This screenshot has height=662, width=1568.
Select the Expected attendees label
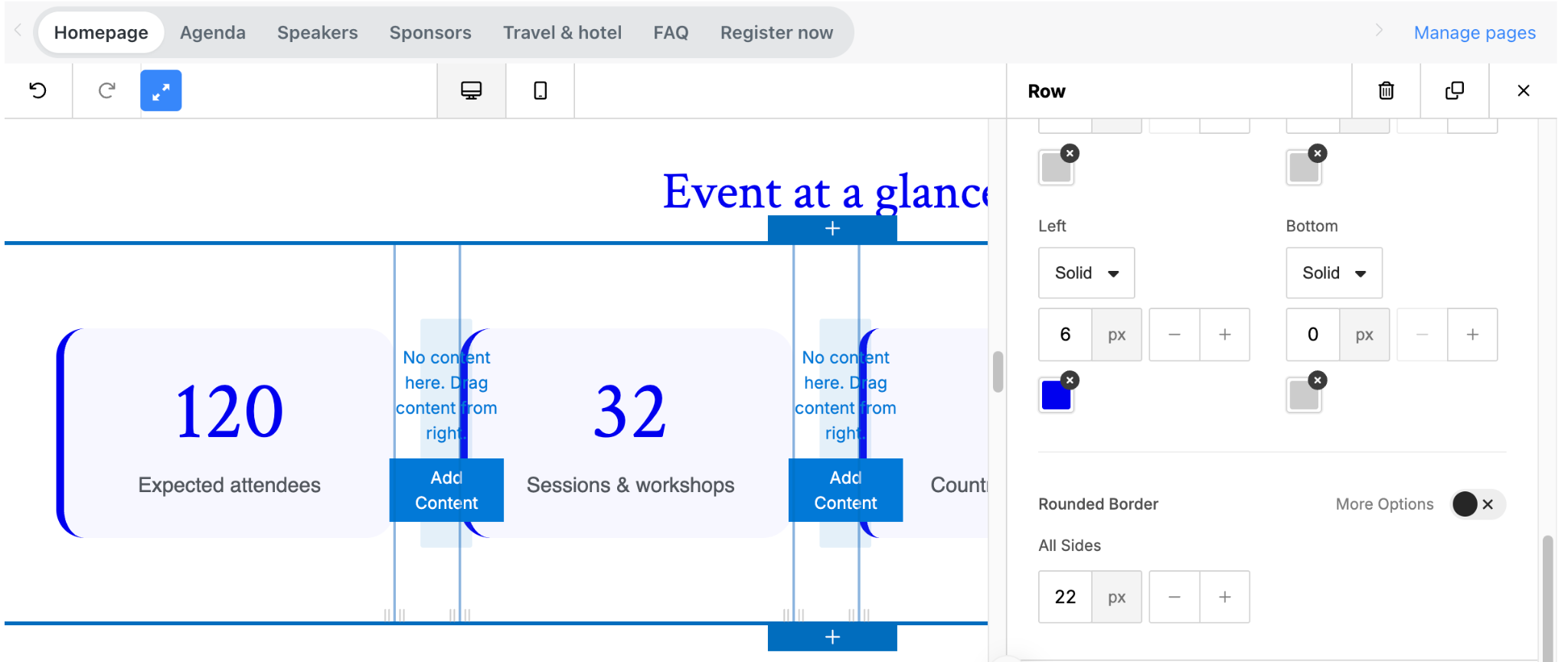[229, 485]
